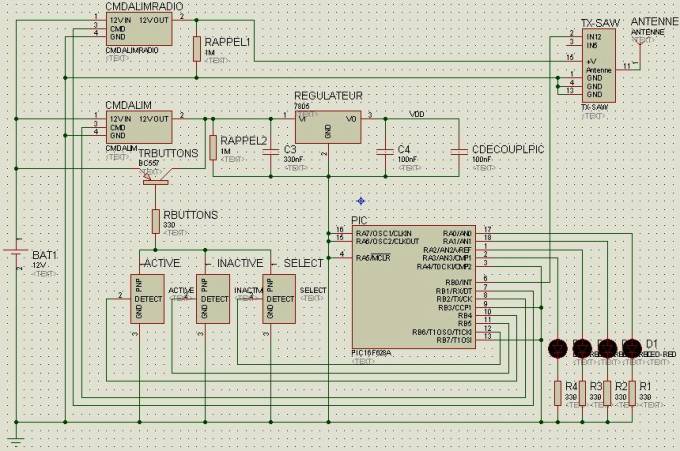The image size is (680, 451).
Task: Select the RBUTTONS 330 resistor
Action: click(156, 222)
